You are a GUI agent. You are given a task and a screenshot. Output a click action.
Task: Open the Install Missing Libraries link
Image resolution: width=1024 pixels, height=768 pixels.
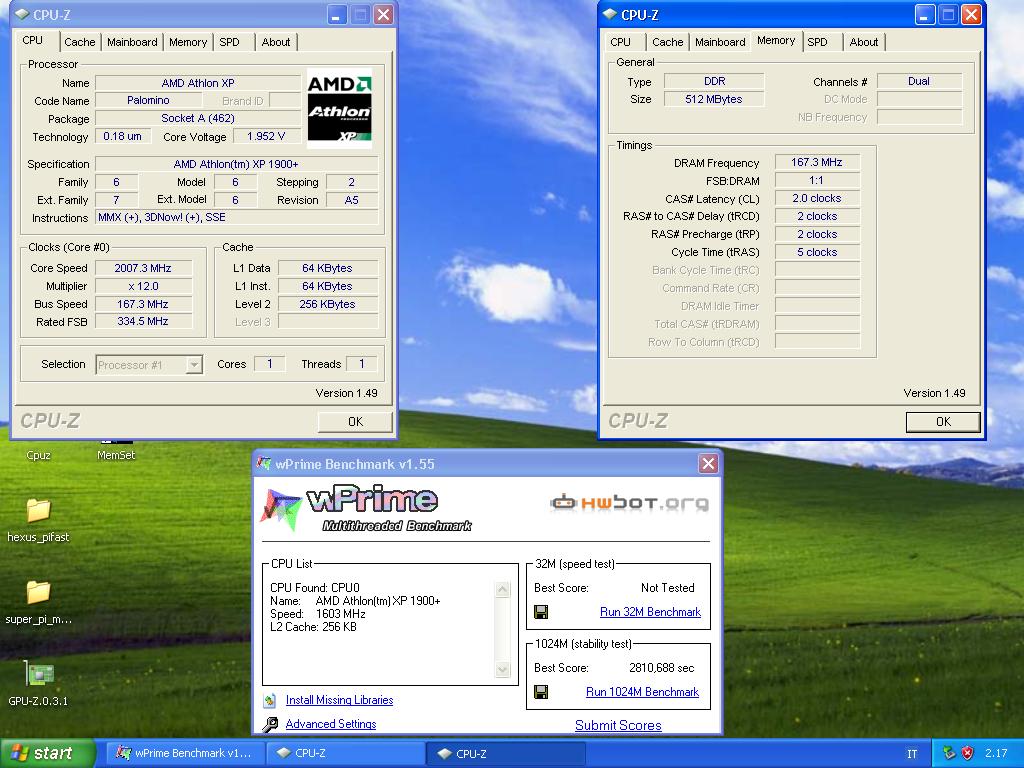(339, 700)
